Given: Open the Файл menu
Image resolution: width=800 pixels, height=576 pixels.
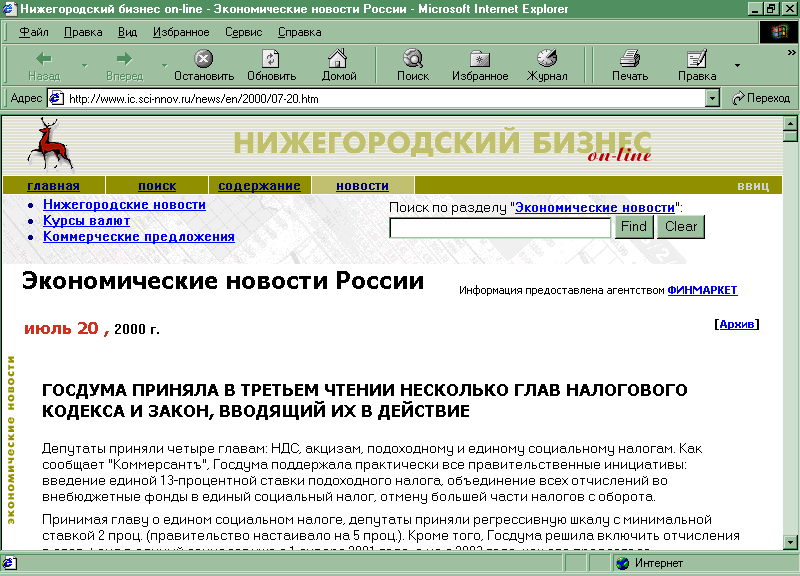Looking at the screenshot, I should 33,32.
